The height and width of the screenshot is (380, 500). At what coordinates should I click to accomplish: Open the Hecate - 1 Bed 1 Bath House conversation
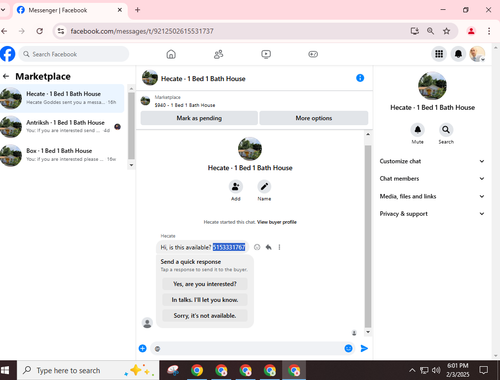point(62,98)
